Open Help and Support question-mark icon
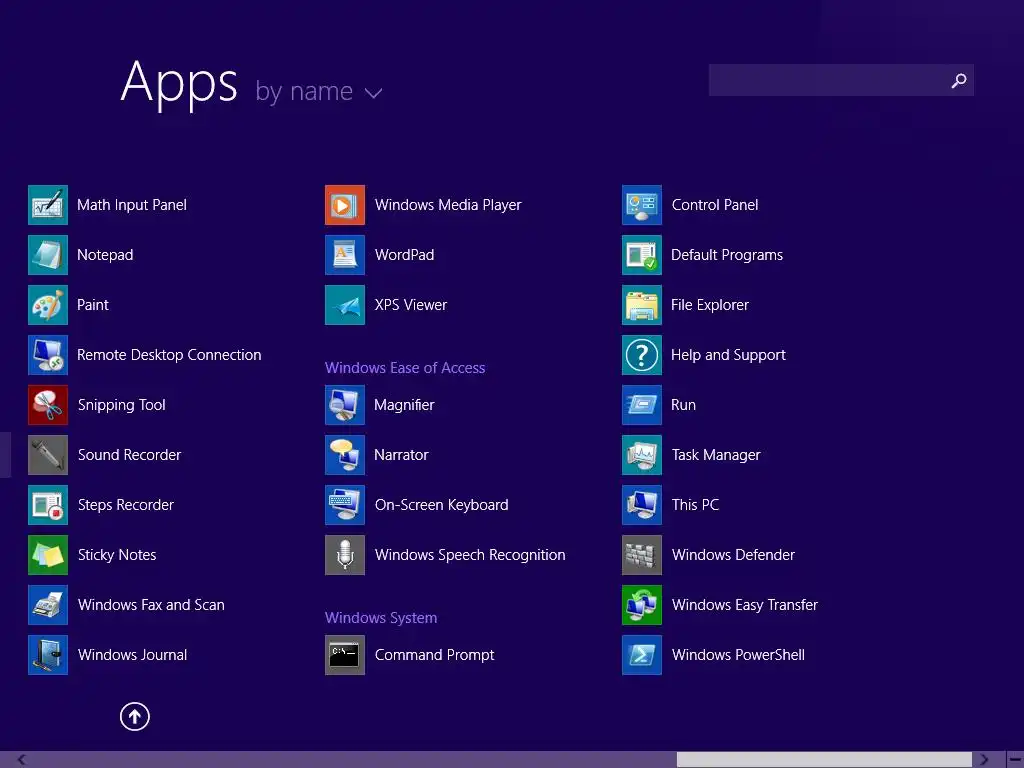The height and width of the screenshot is (768, 1024). point(642,355)
